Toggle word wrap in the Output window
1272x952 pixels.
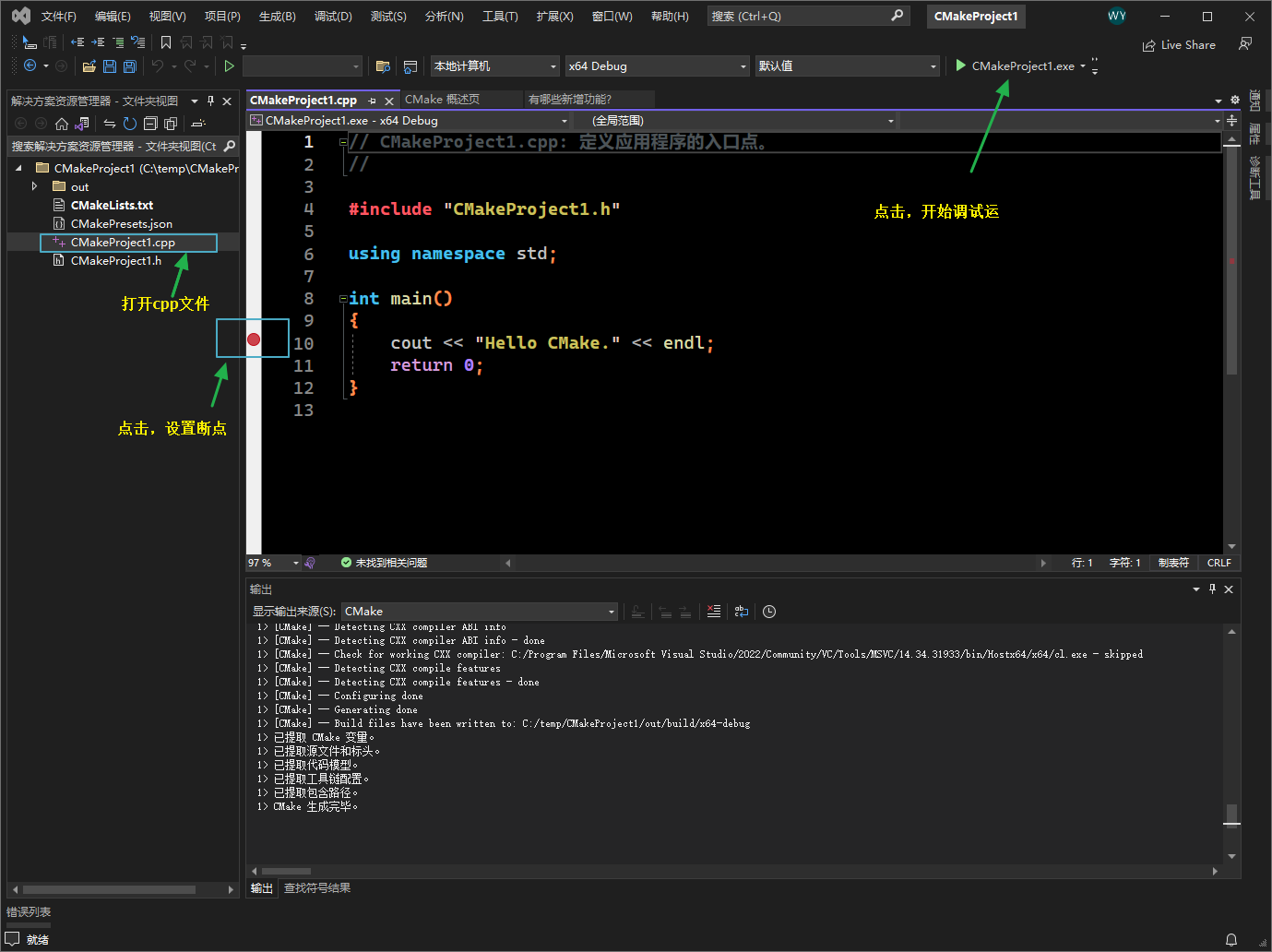point(742,611)
